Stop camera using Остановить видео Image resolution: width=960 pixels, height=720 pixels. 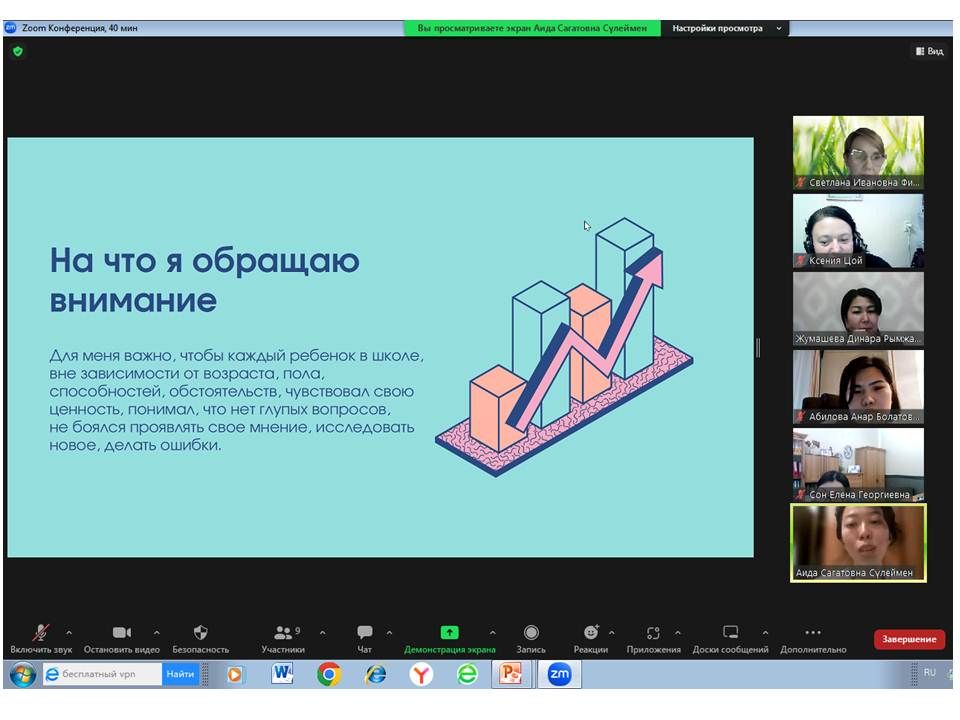coord(121,633)
